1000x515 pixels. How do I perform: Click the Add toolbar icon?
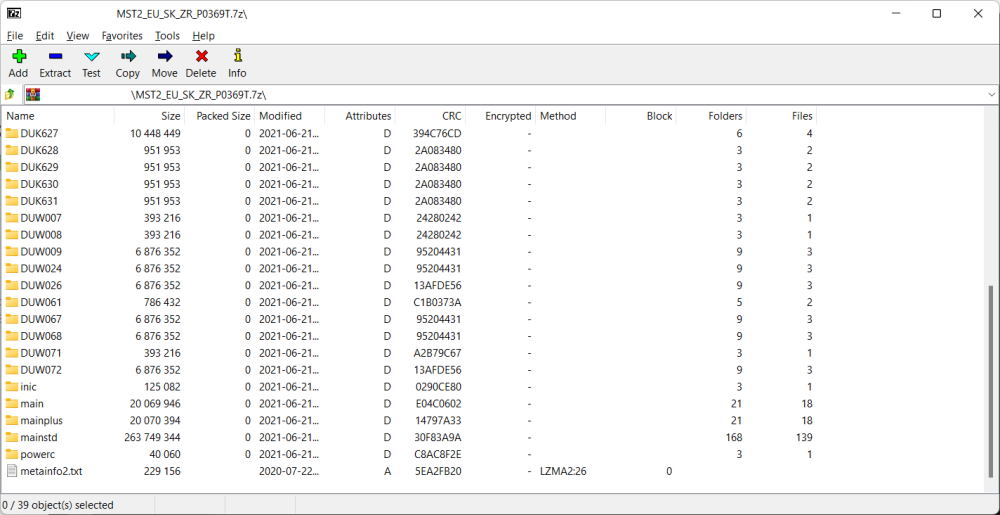(18, 56)
